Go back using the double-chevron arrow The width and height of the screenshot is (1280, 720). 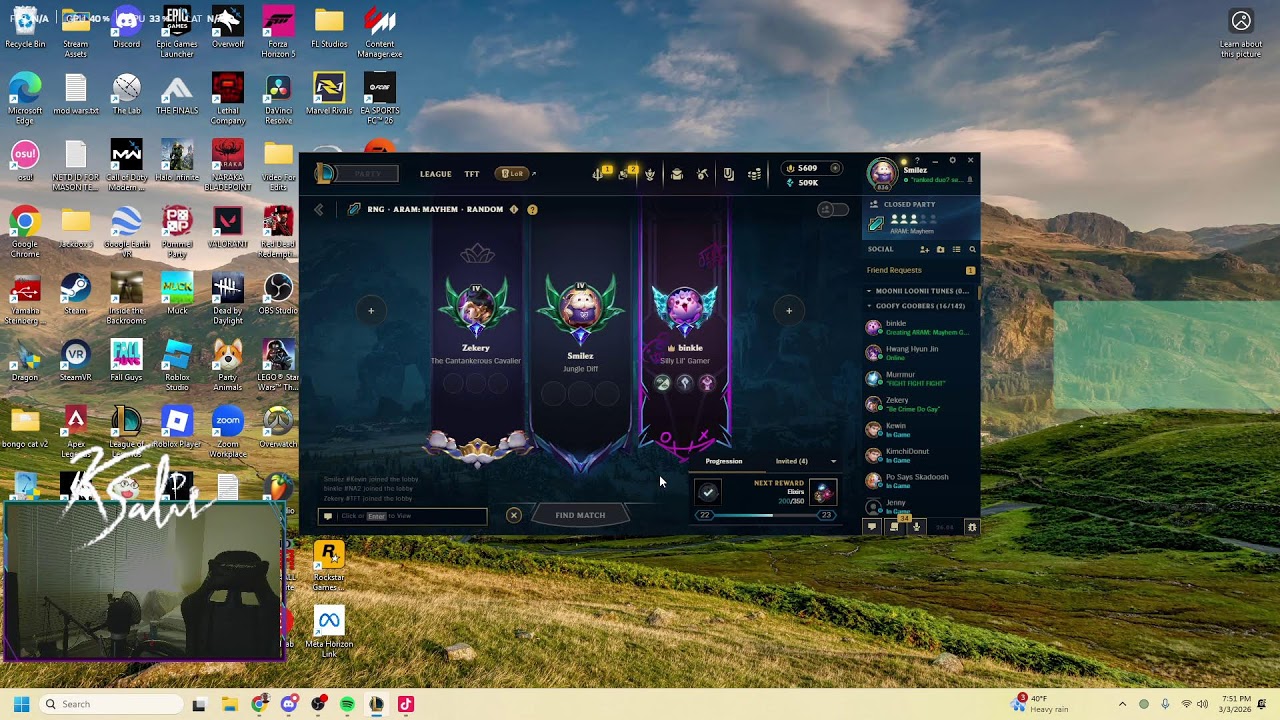click(x=319, y=210)
